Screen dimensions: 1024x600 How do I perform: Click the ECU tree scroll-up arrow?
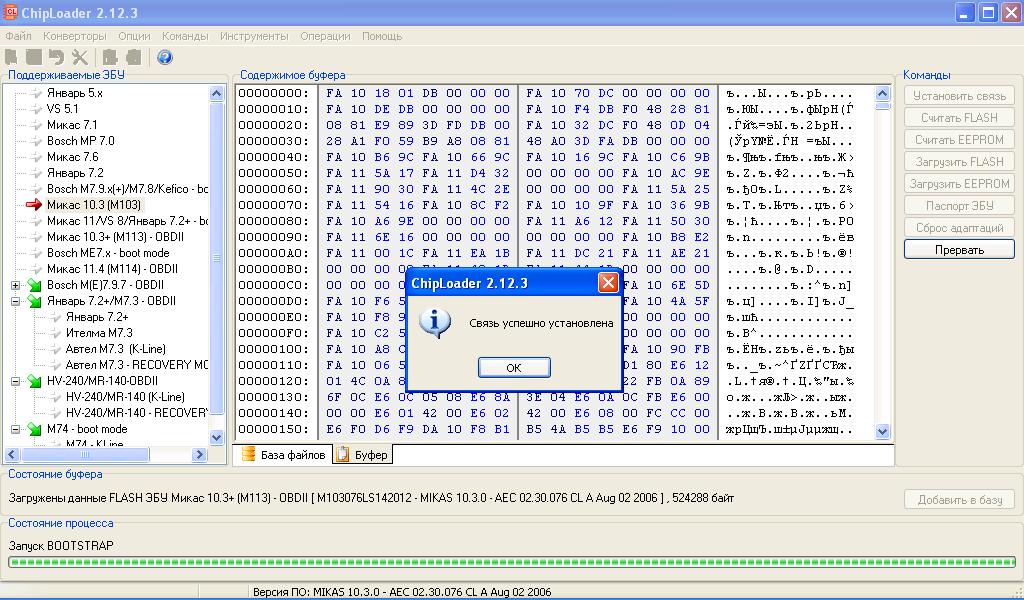[x=217, y=94]
